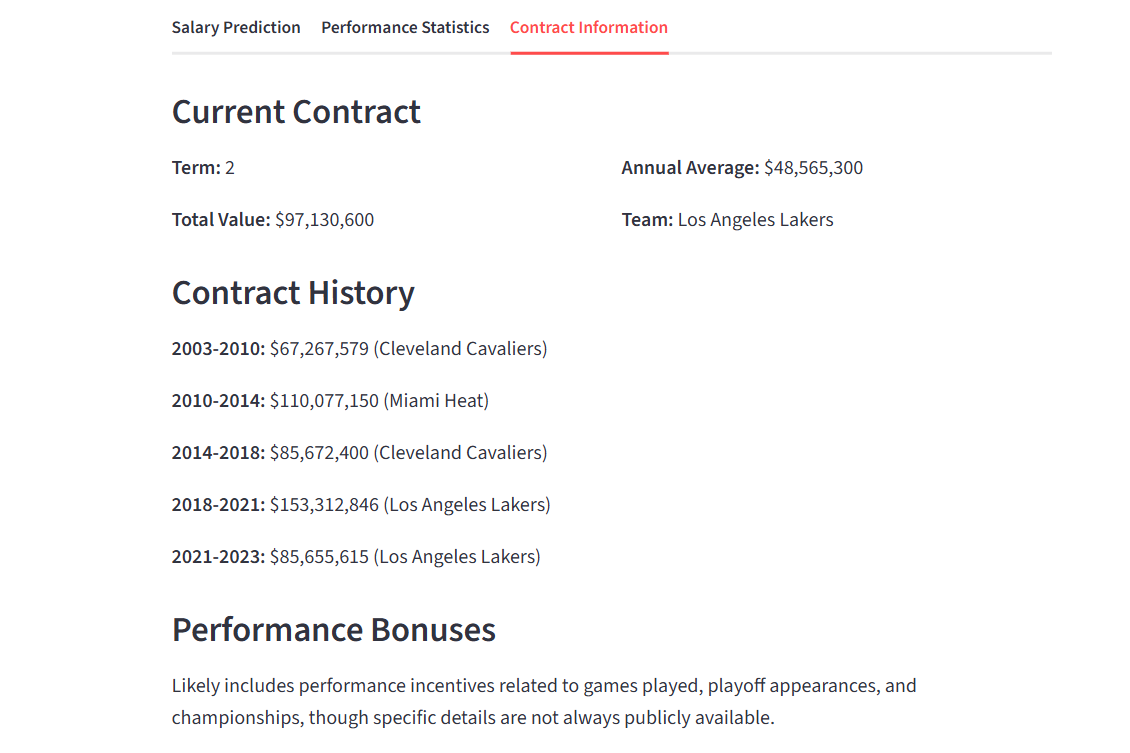Click the Current Contract heading
1130x753 pixels.
point(296,112)
